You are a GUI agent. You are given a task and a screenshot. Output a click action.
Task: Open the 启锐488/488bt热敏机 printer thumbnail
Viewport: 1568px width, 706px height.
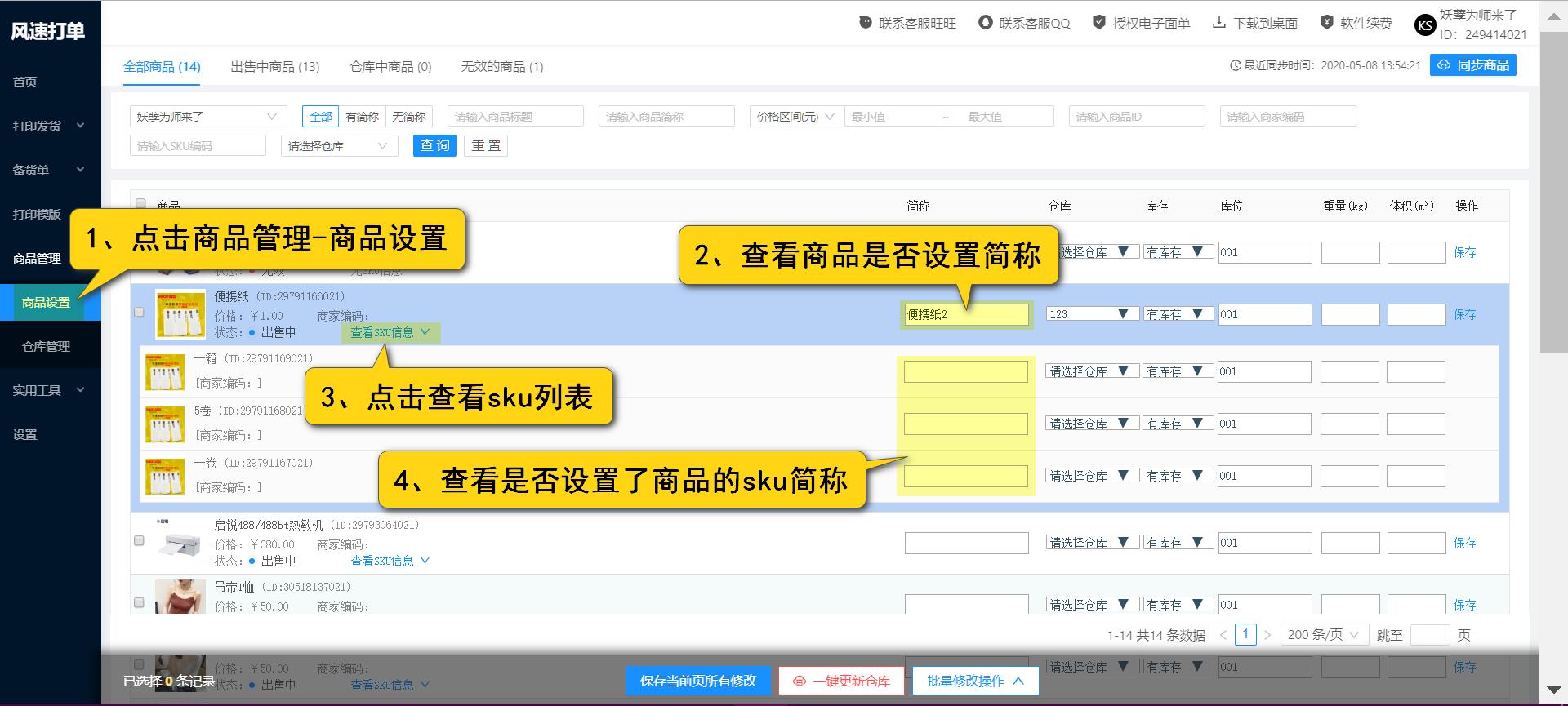click(x=180, y=542)
